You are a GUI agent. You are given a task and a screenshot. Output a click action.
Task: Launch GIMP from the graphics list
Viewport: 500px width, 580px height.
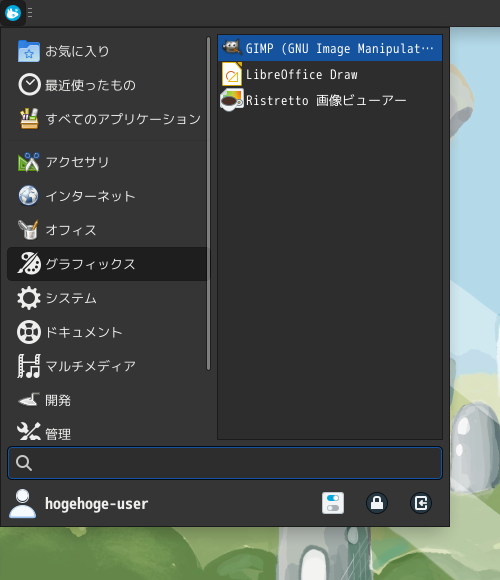click(x=330, y=48)
